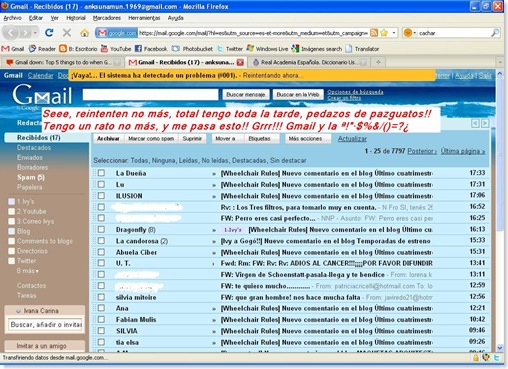Collapse the Ivana Carina chat panel
Image resolution: width=508 pixels, height=369 pixels.
19,311
